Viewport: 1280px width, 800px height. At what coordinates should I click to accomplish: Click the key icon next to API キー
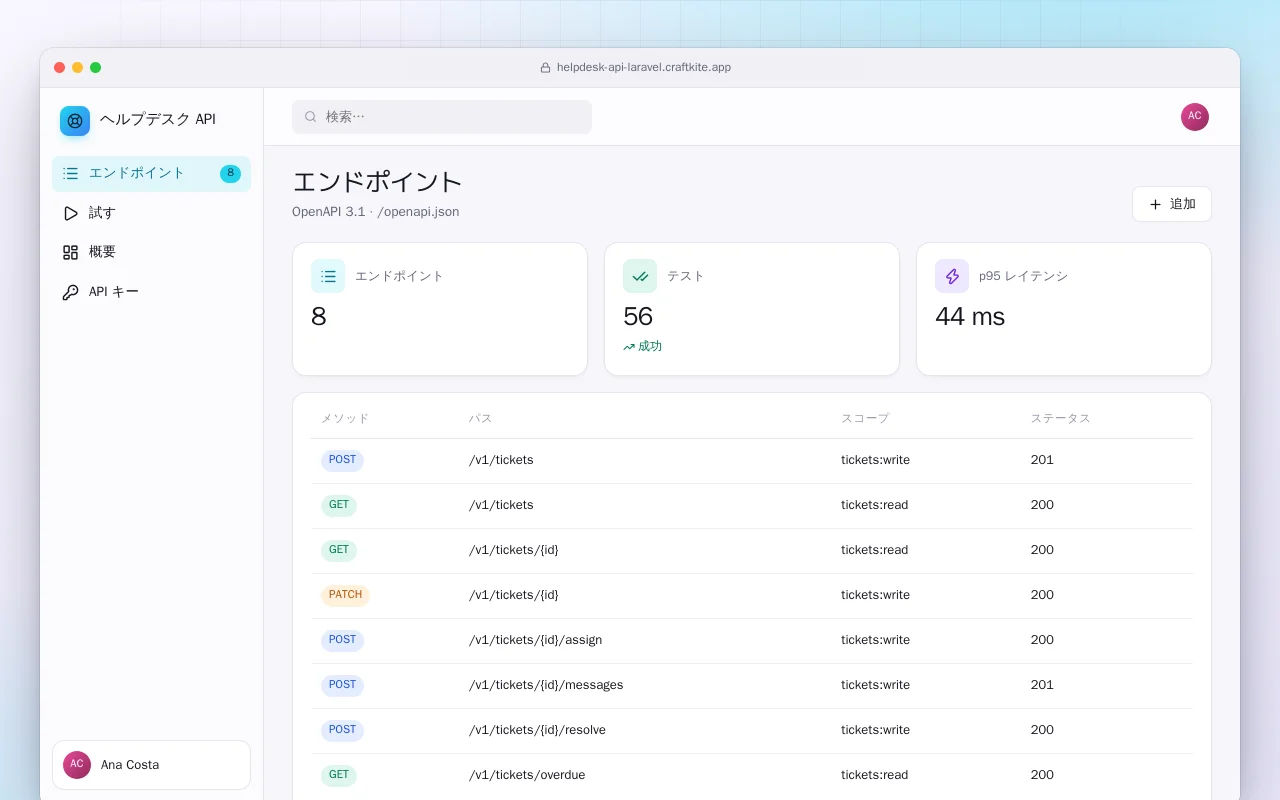coord(70,292)
